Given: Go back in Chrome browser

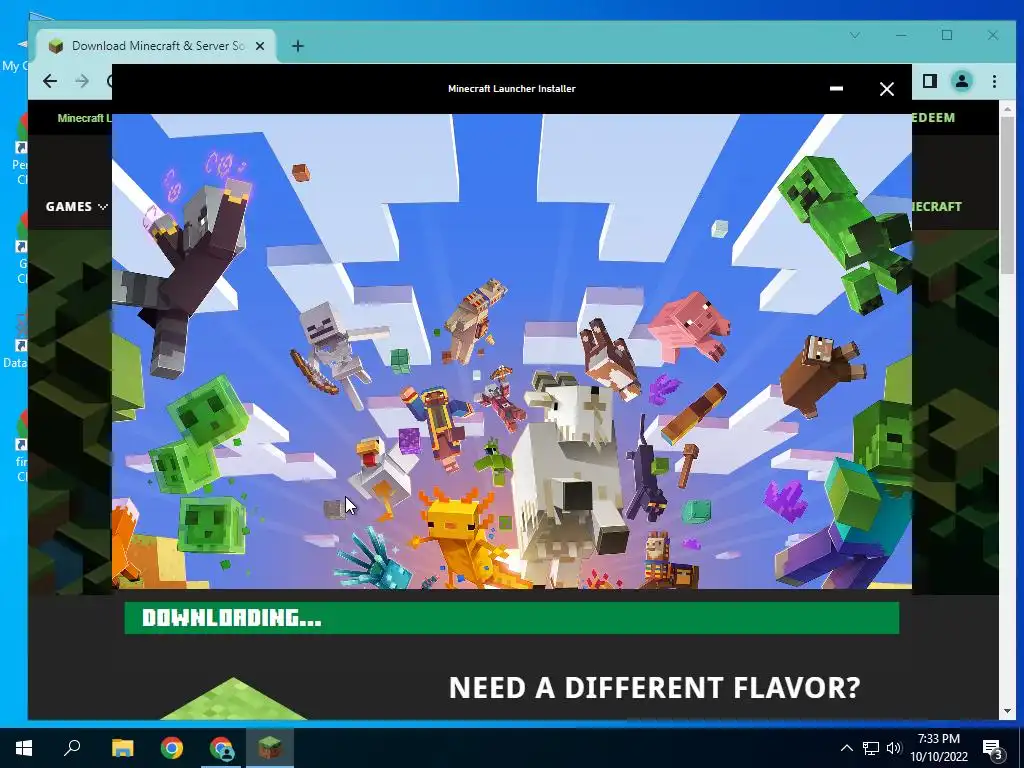Looking at the screenshot, I should tap(50, 81).
